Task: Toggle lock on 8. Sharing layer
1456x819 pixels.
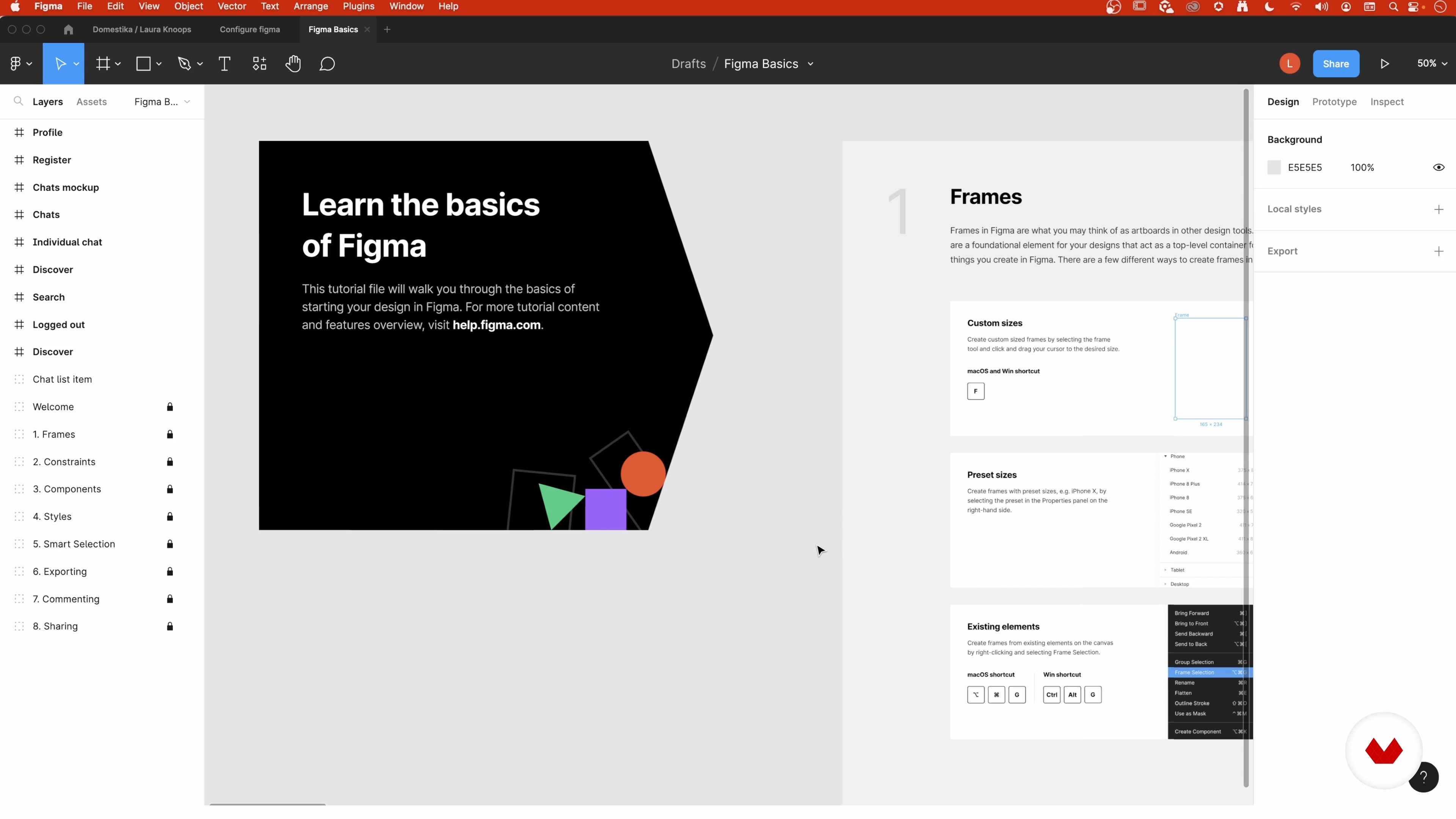Action: point(169,626)
